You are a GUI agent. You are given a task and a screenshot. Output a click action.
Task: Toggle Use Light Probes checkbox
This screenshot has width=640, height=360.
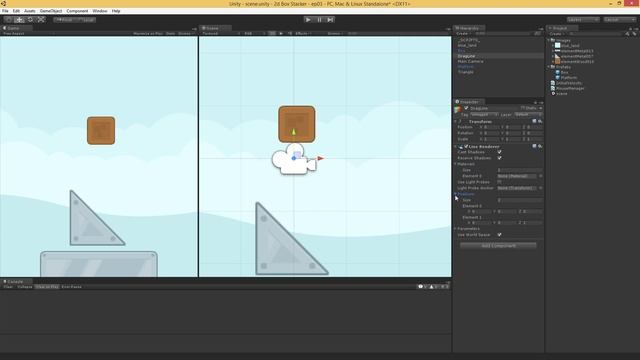click(499, 182)
